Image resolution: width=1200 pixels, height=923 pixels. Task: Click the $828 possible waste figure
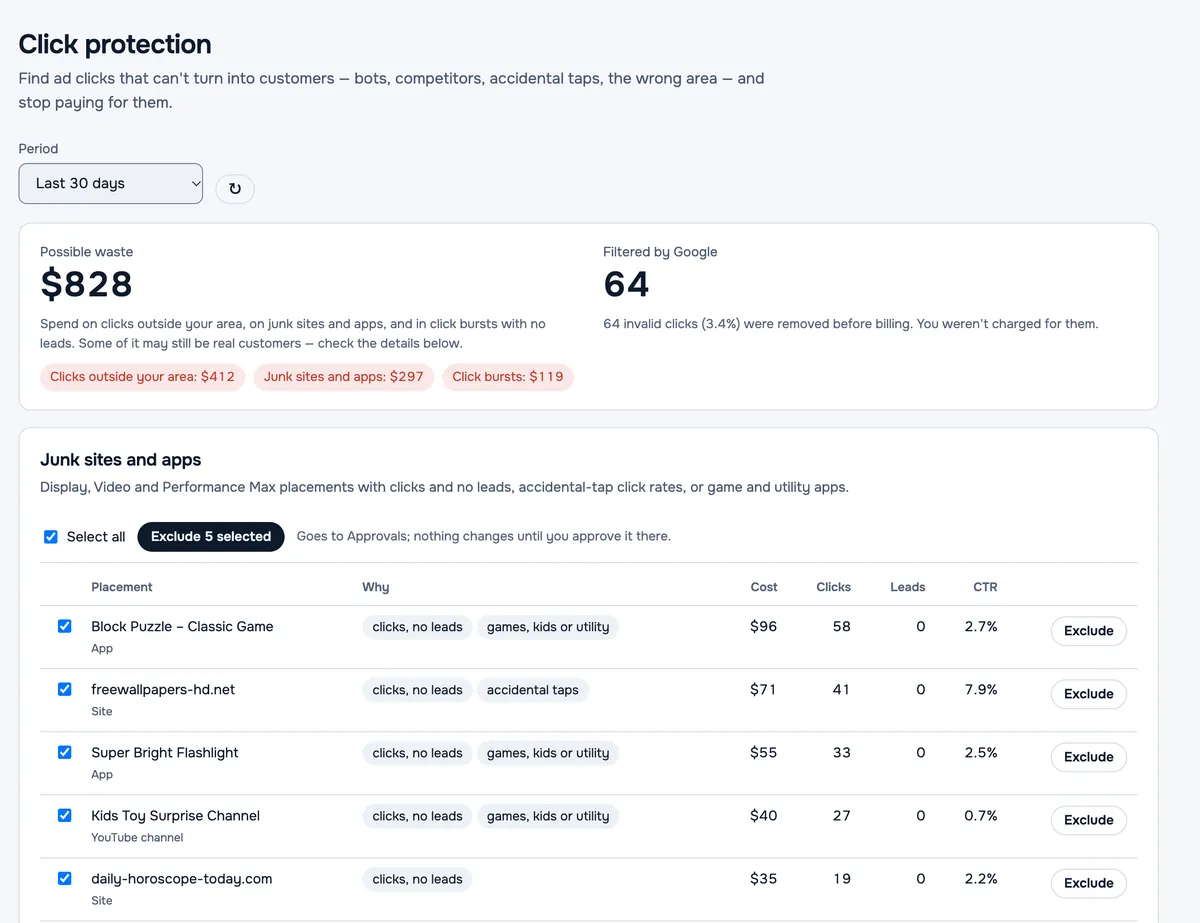point(86,284)
